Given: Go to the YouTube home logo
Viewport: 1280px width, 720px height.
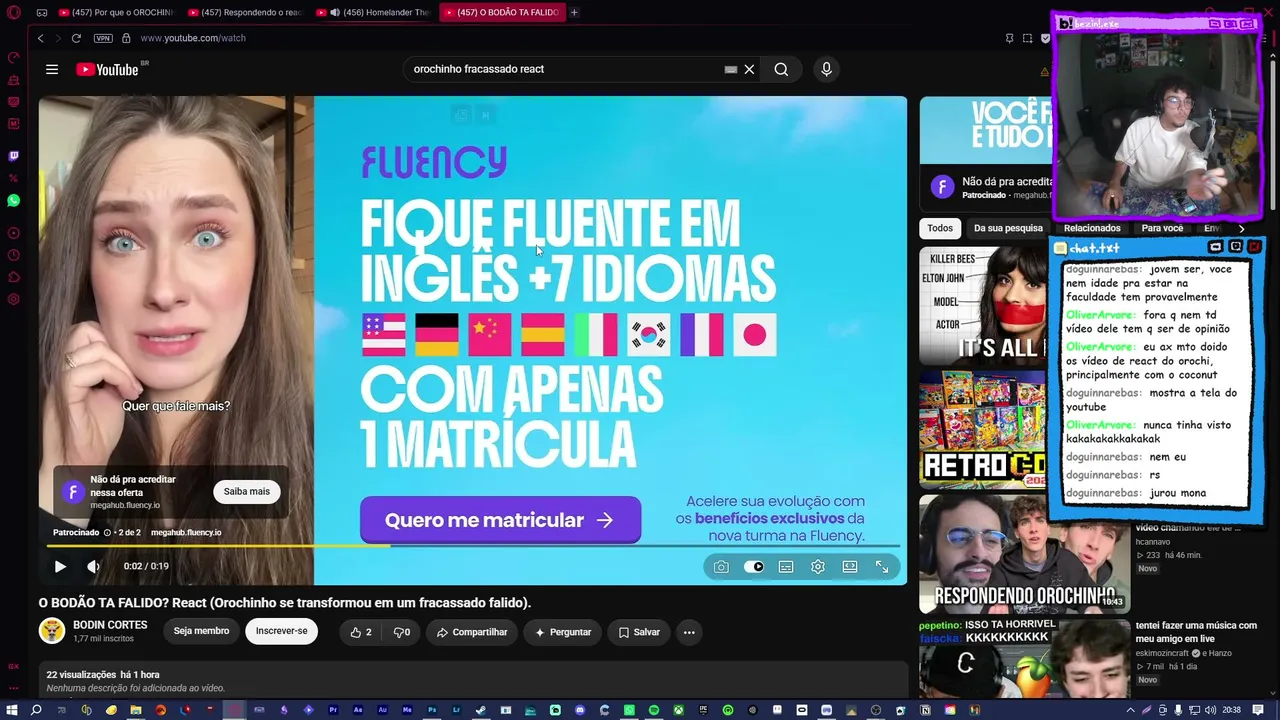Looking at the screenshot, I should 107,69.
